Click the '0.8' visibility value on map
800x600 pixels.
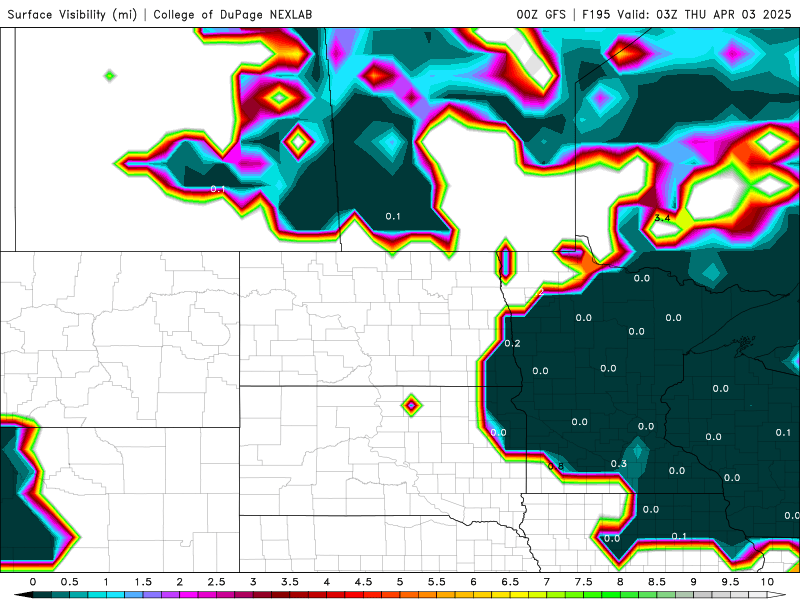(x=556, y=466)
